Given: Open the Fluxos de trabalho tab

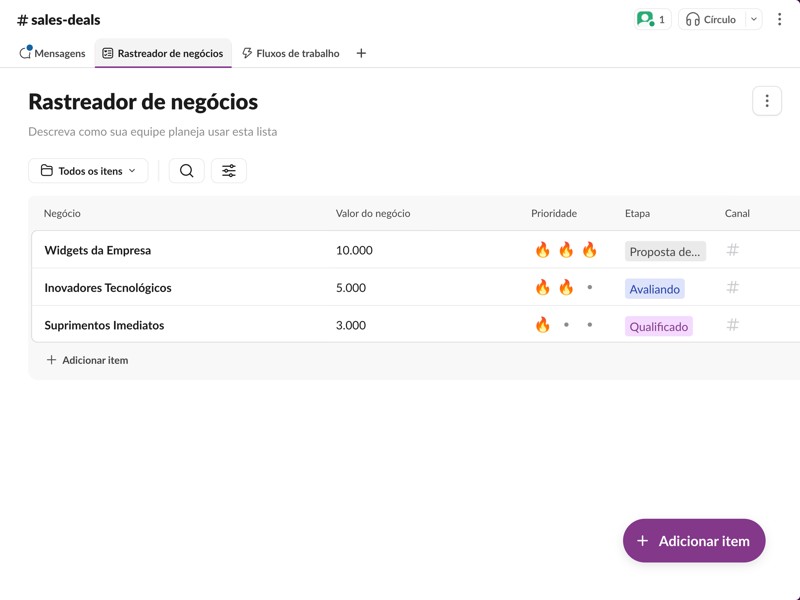Looking at the screenshot, I should pyautogui.click(x=291, y=53).
